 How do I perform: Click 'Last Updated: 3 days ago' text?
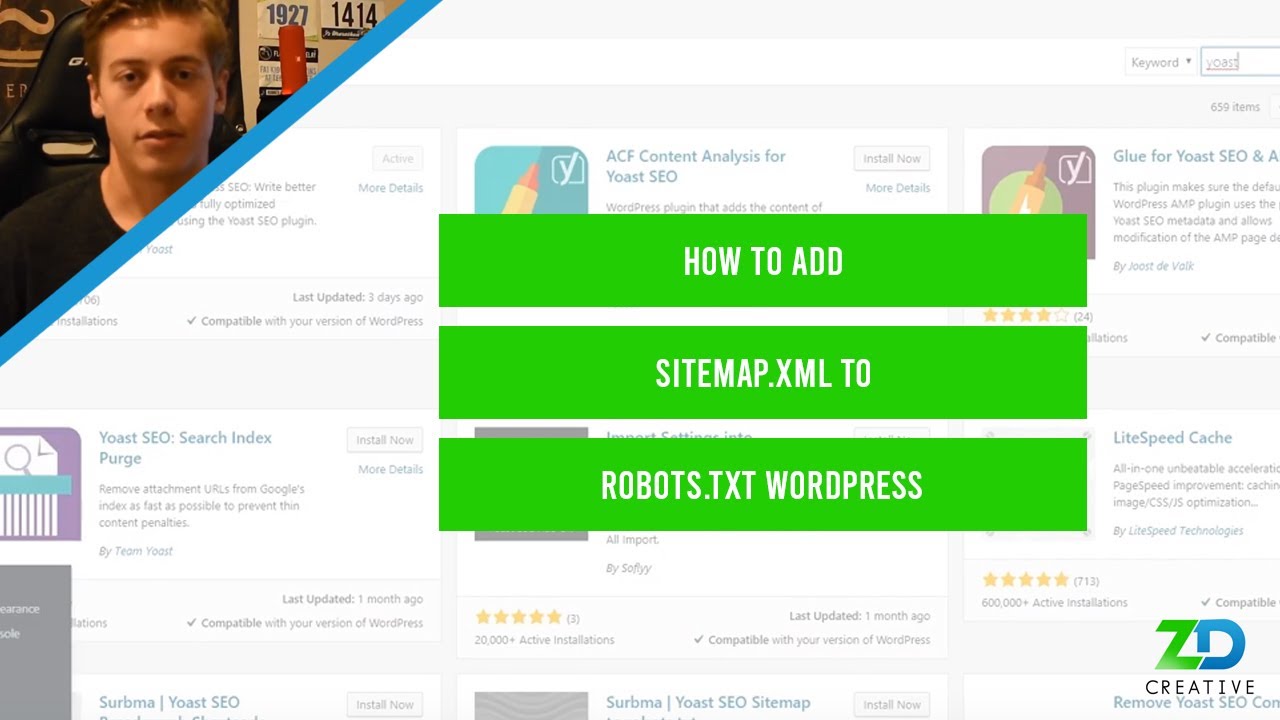[x=358, y=298]
